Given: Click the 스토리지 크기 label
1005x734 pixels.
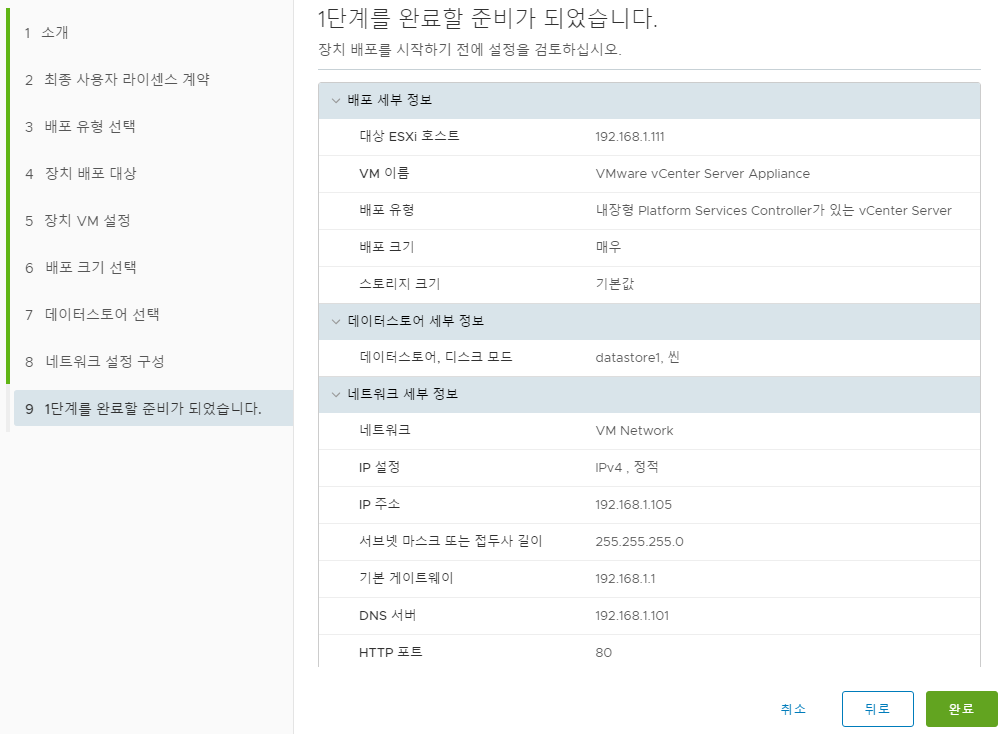Looking at the screenshot, I should click(399, 283).
